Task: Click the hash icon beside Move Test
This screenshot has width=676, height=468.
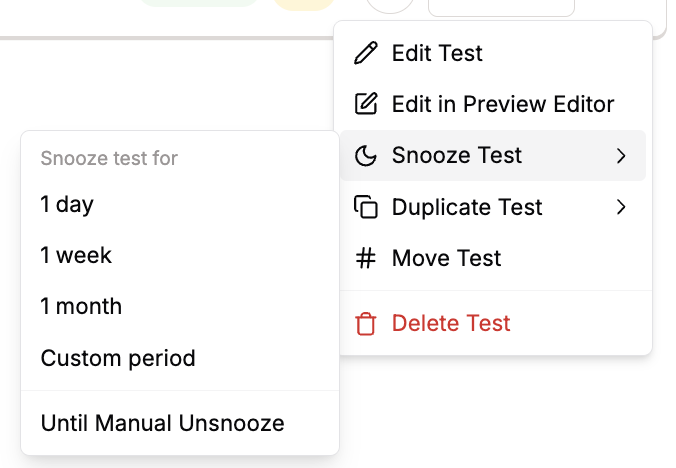Action: click(366, 259)
